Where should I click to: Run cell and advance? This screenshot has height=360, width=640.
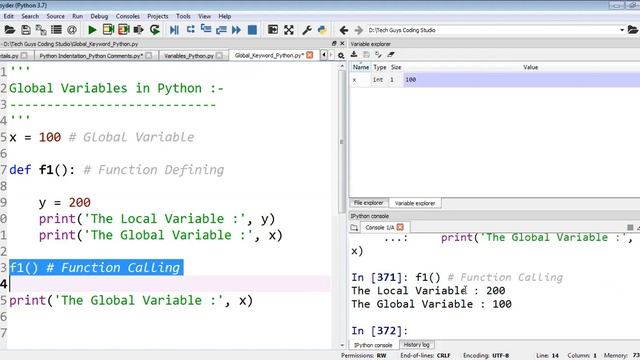(123, 30)
